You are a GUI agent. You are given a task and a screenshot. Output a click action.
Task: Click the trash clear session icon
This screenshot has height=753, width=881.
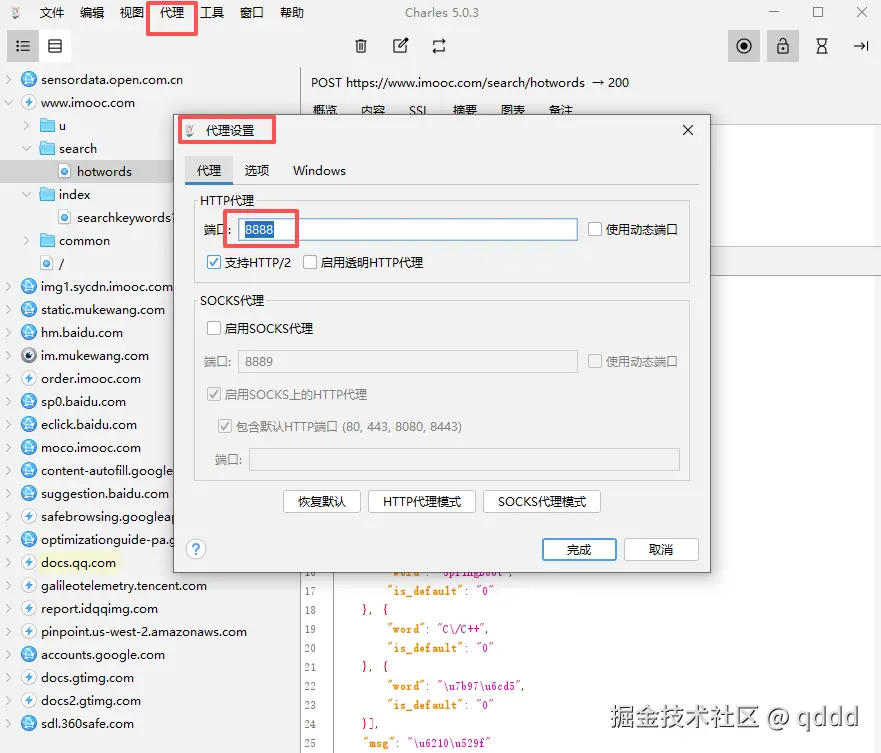pyautogui.click(x=361, y=46)
